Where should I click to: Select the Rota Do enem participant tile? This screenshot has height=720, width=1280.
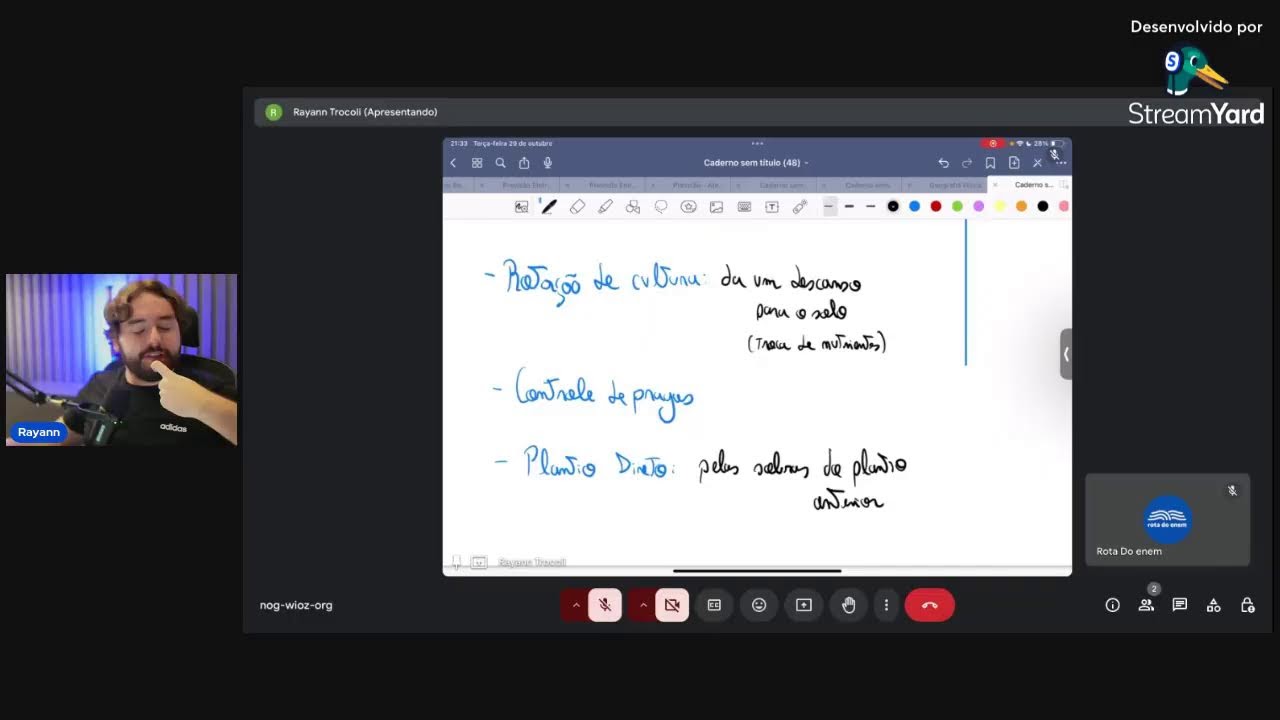click(1167, 520)
